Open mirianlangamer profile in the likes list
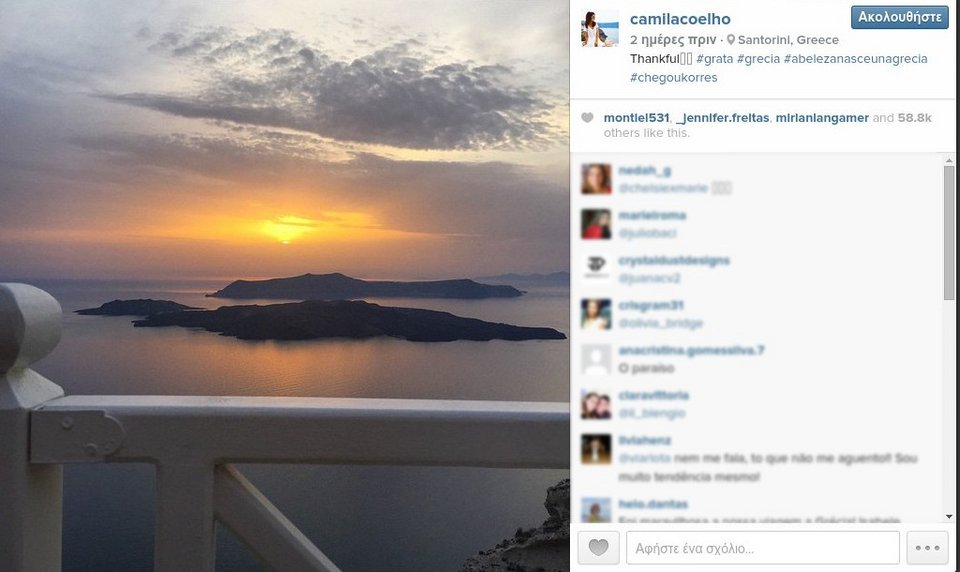Viewport: 960px width, 572px height. click(822, 118)
